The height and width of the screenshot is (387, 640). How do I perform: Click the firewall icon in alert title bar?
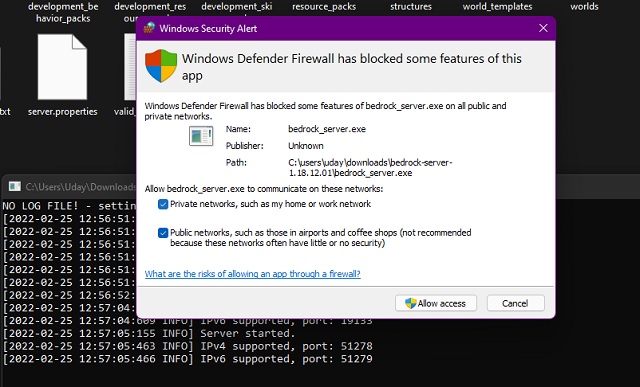(x=149, y=28)
